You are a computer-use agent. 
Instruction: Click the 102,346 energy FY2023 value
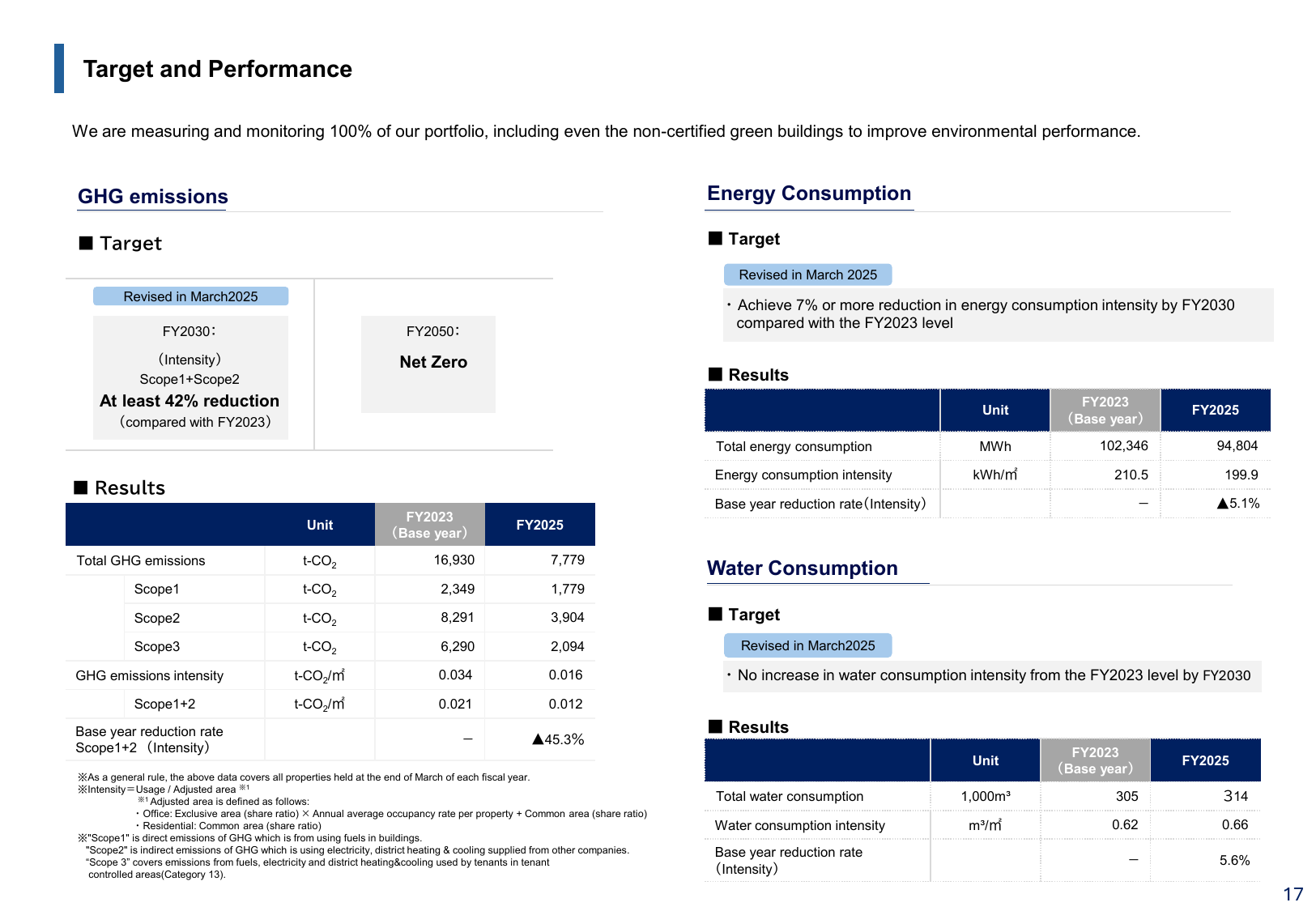tap(1123, 446)
